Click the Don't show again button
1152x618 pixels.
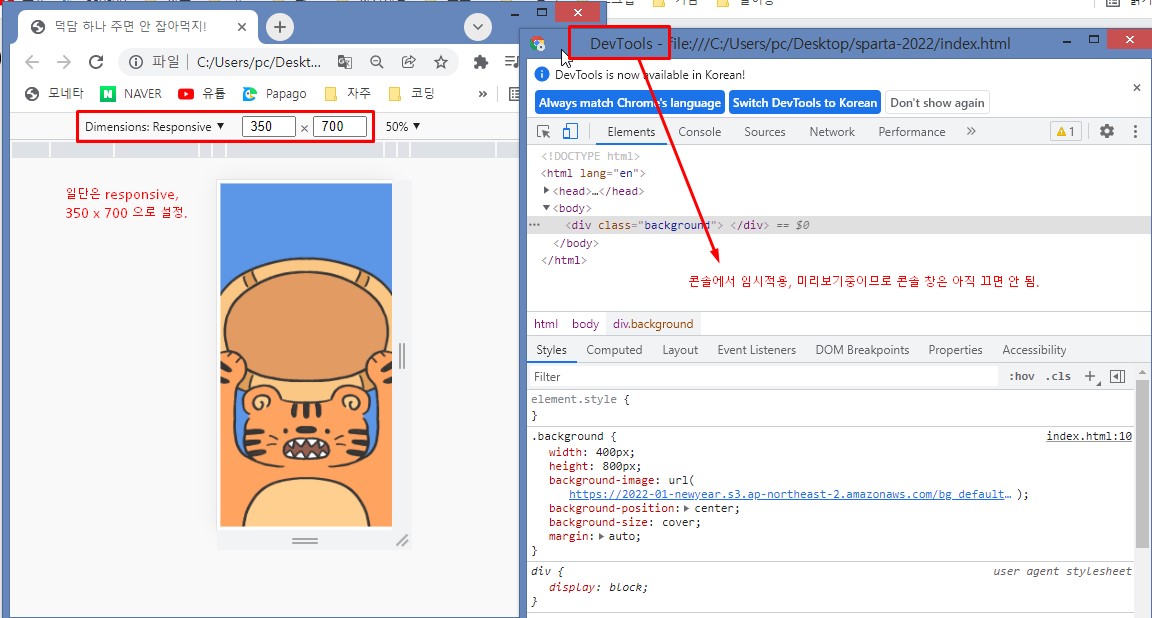(x=937, y=103)
